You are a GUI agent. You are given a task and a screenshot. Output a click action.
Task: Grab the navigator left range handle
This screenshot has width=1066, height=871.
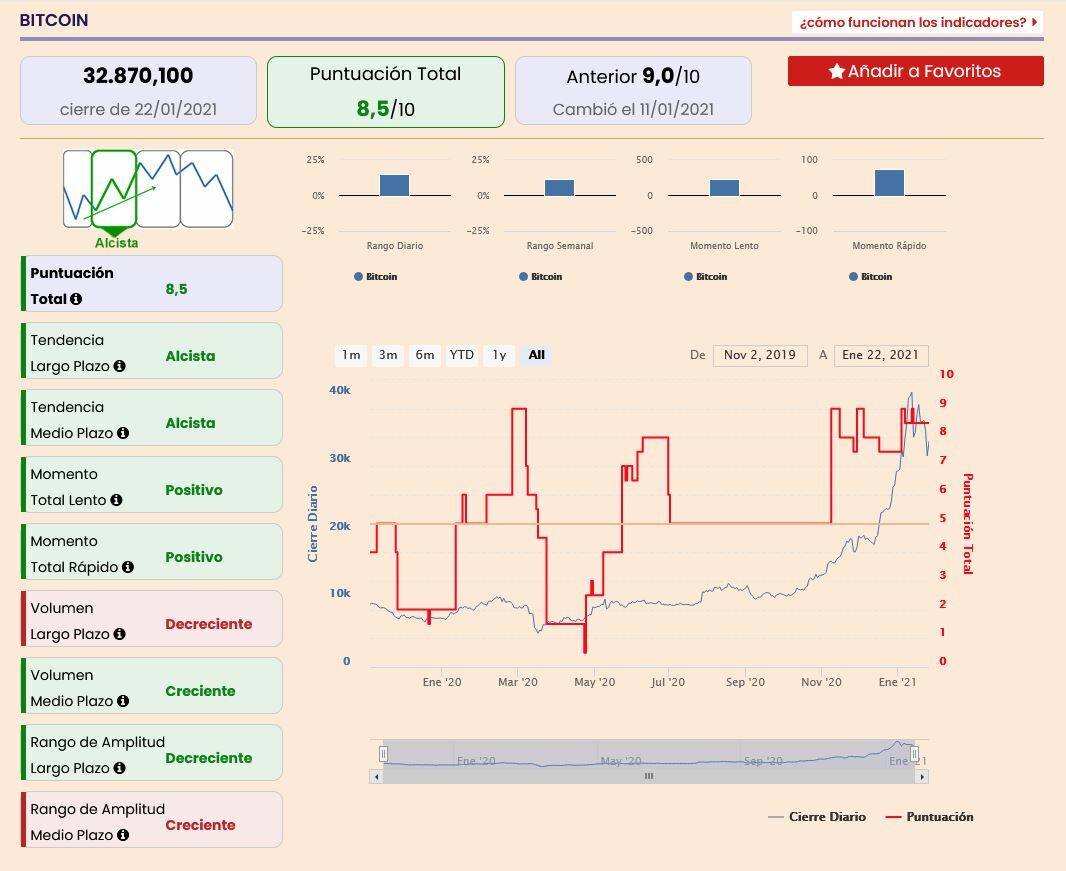383,753
